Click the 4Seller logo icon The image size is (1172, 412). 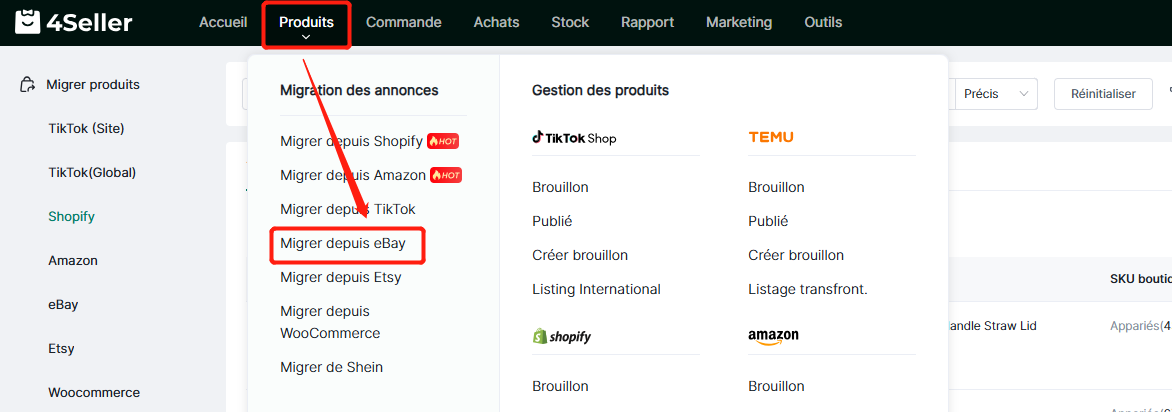(x=28, y=22)
